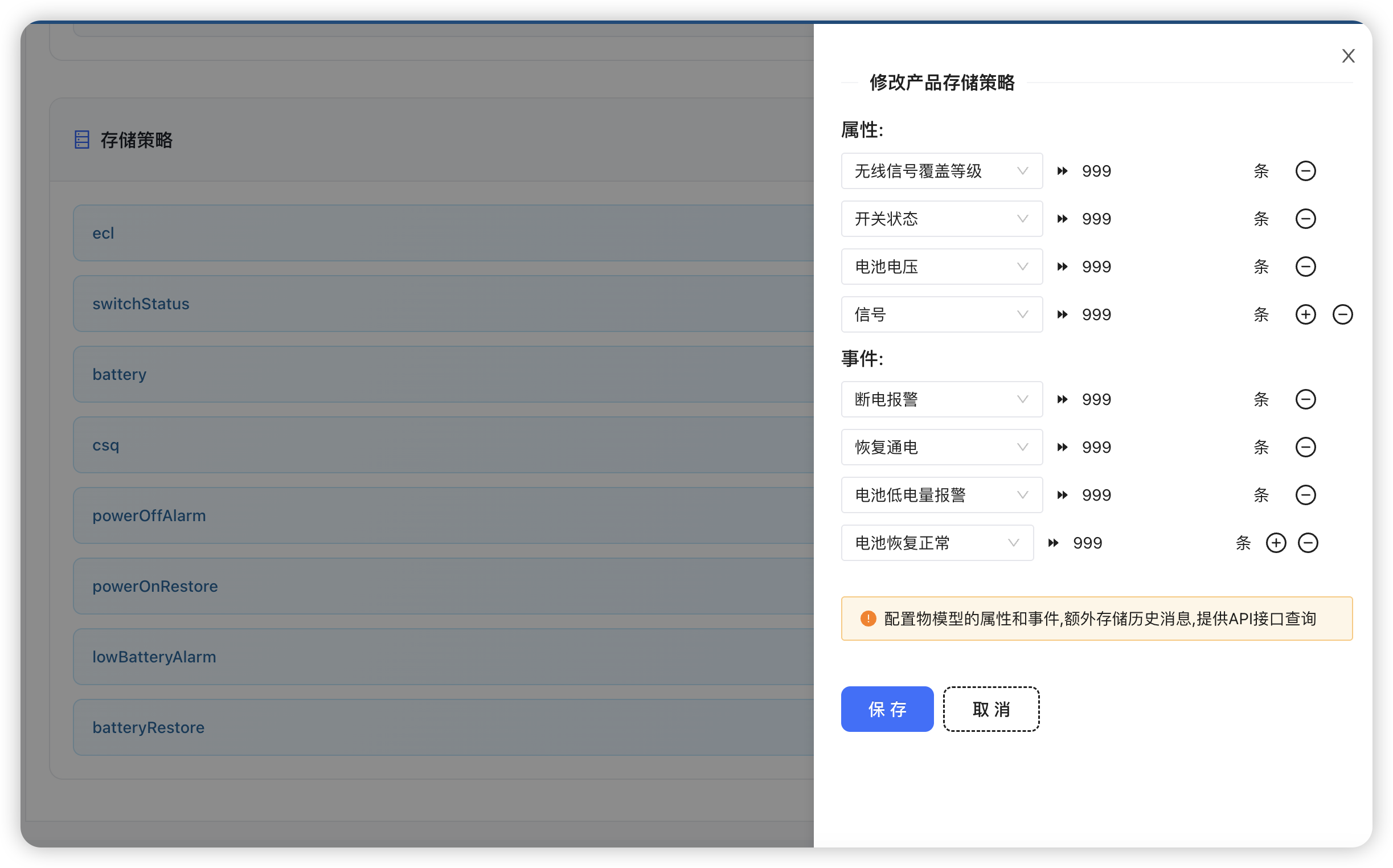The image size is (1393, 868).
Task: Remove the 电池低电量报警 event row
Action: pyautogui.click(x=1306, y=495)
